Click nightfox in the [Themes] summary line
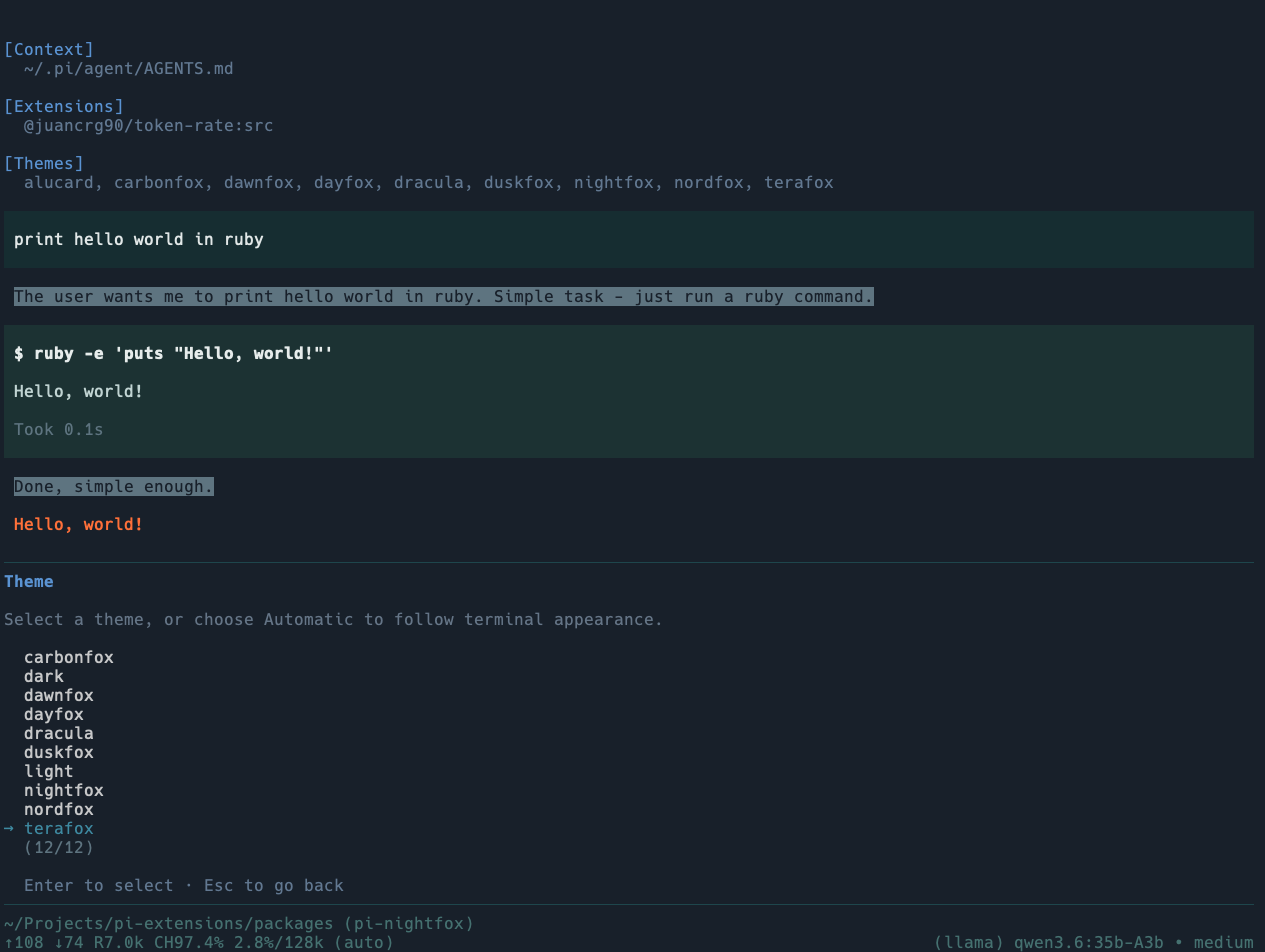 [x=614, y=182]
